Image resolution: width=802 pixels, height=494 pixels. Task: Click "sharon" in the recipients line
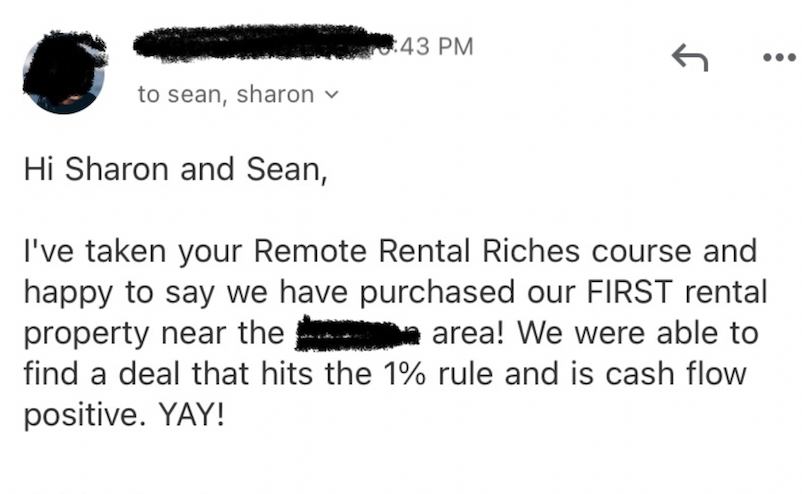275,94
